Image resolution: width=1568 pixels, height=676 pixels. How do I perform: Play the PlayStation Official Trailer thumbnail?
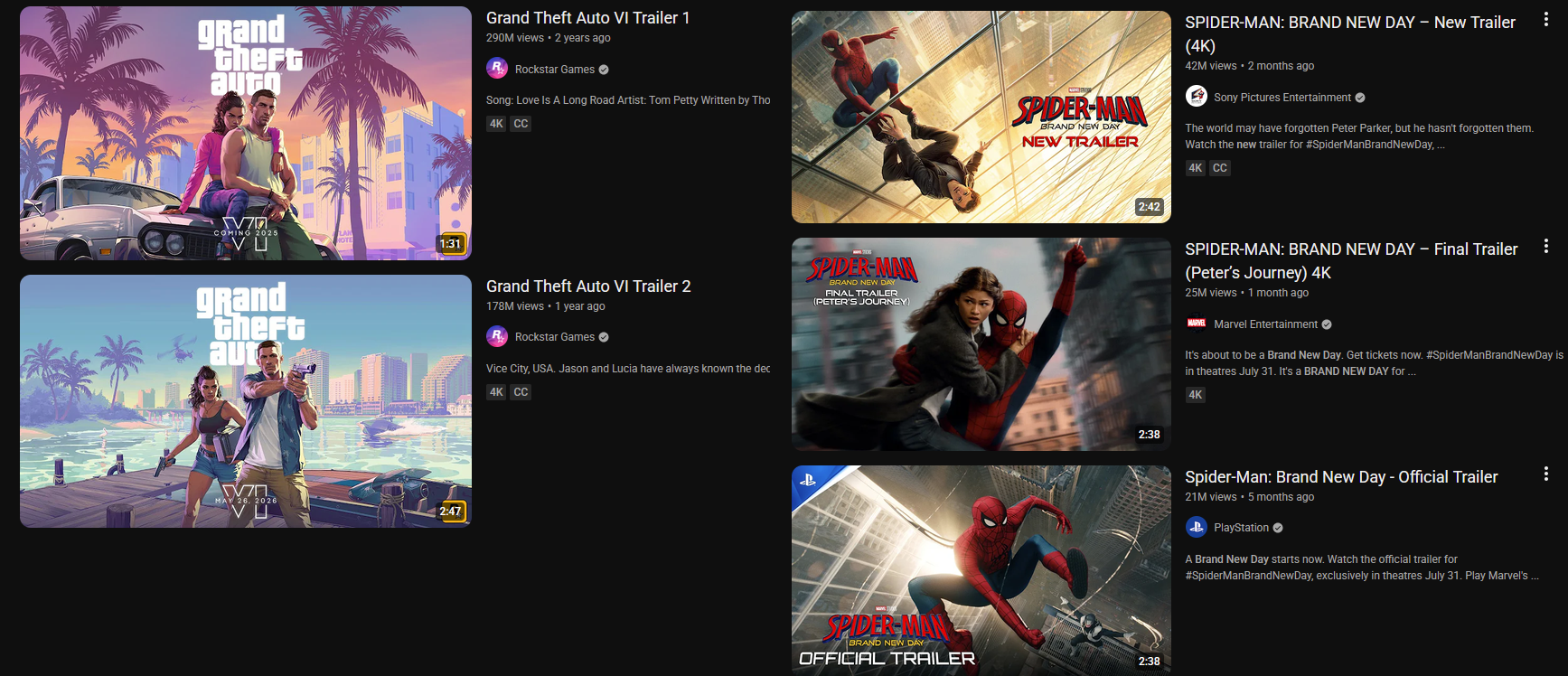[x=981, y=570]
